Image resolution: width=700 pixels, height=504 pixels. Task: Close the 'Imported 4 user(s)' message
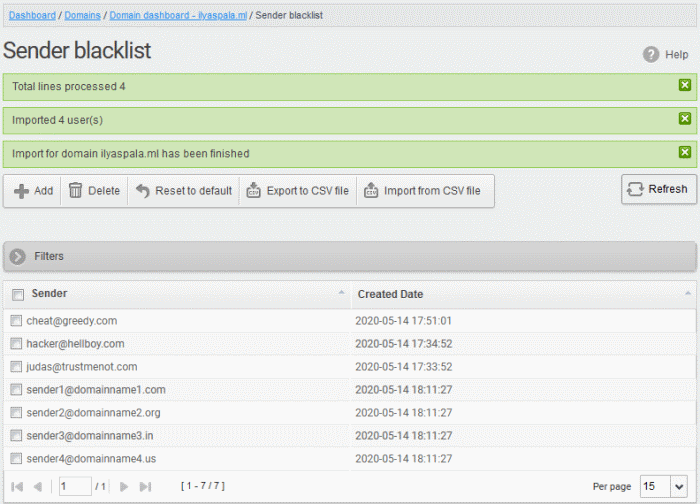(685, 118)
